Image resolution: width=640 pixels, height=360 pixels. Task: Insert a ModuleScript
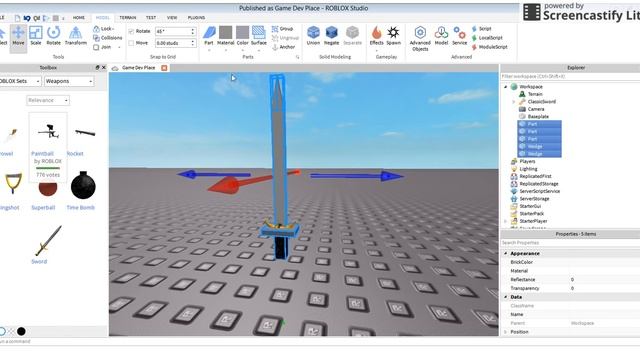pyautogui.click(x=489, y=47)
